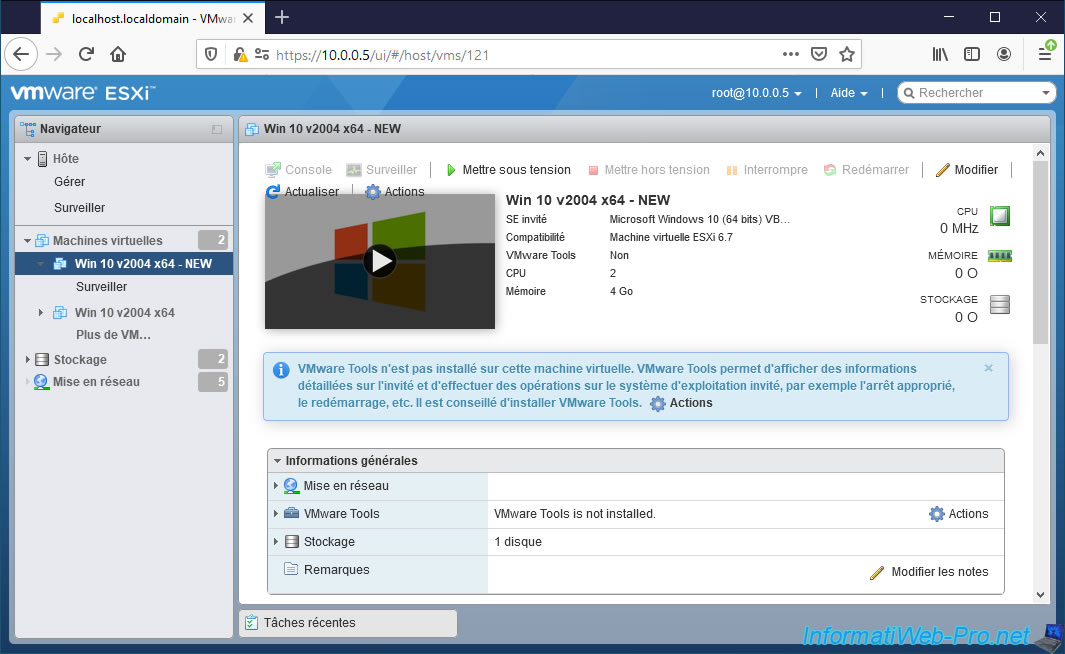1065x654 pixels.
Task: Close the localhost.localdomain tab
Action: (x=249, y=18)
